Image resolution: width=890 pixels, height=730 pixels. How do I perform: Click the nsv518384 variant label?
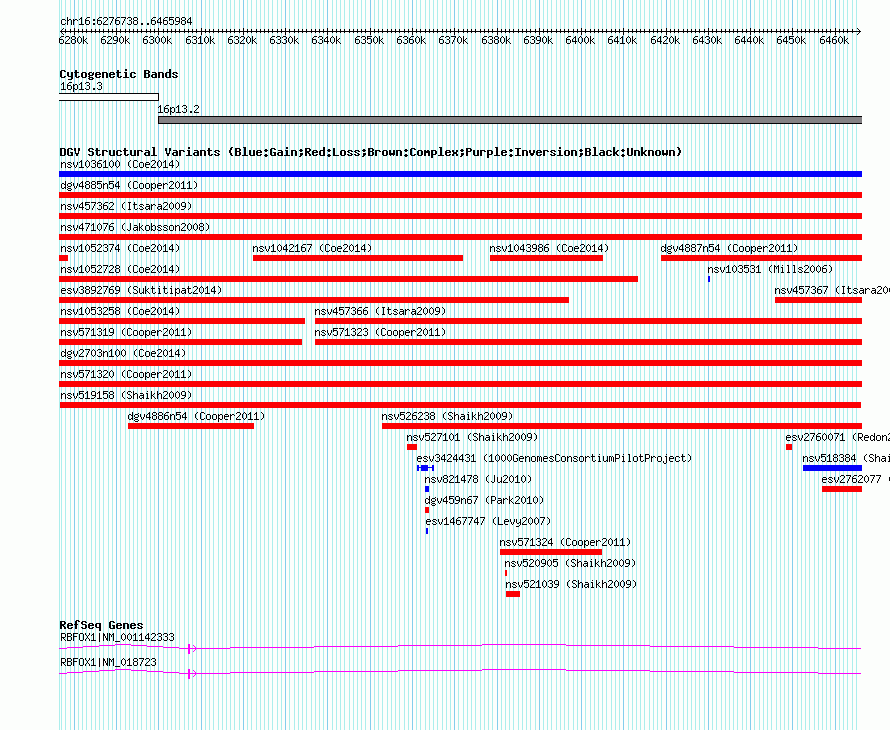pos(846,458)
